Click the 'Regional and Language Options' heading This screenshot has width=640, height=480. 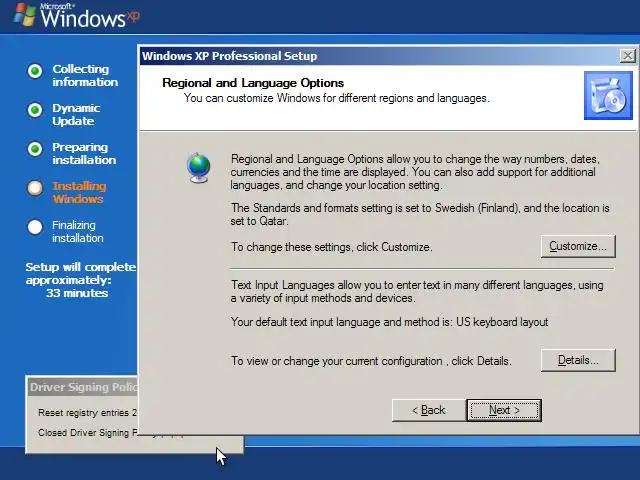point(253,83)
